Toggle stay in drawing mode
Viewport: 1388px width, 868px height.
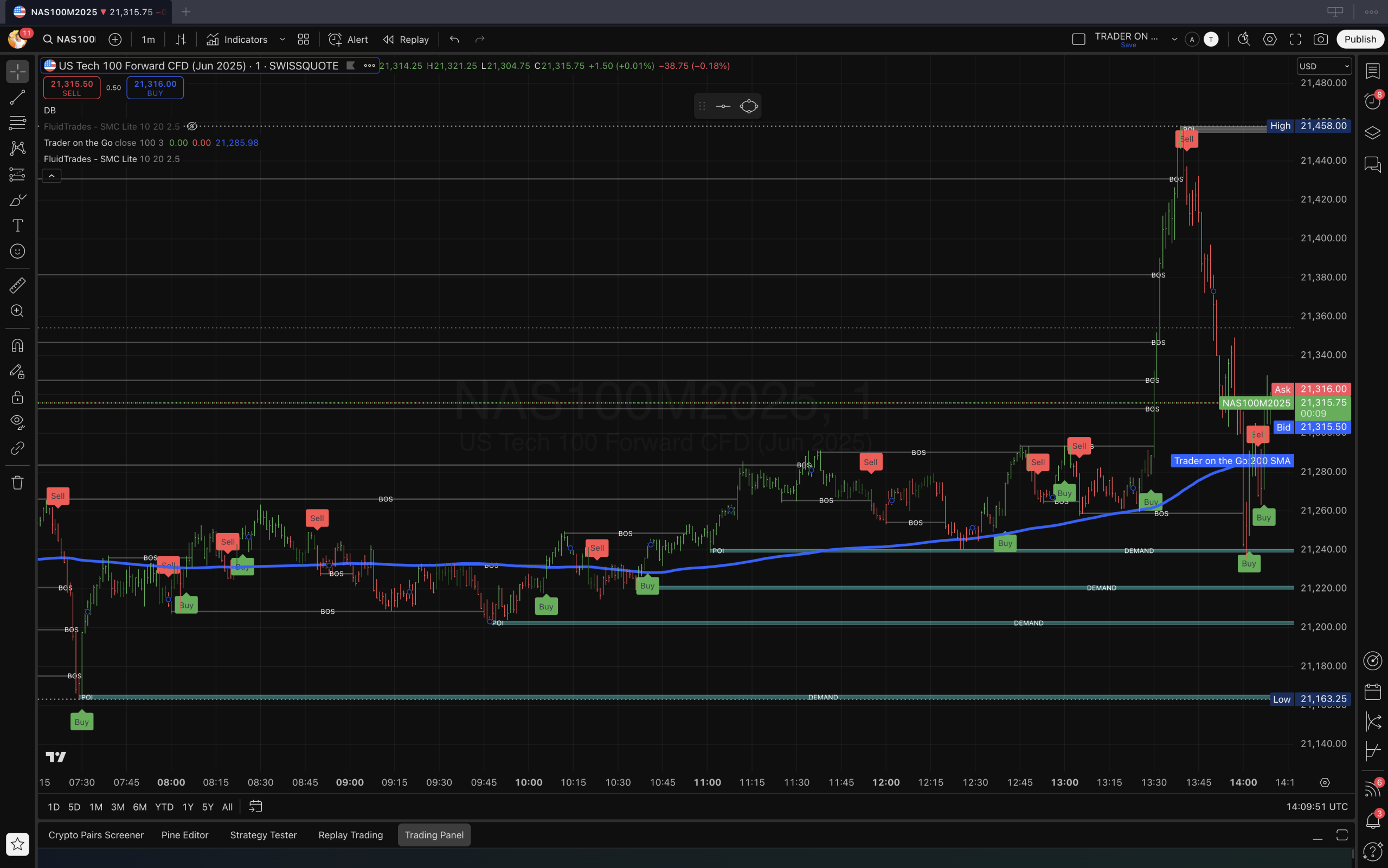pos(17,371)
